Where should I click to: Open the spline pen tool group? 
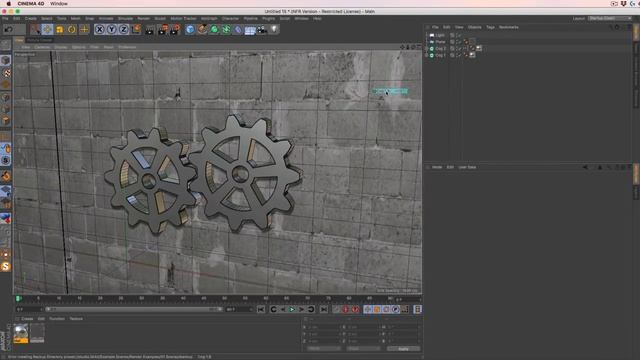(x=202, y=29)
